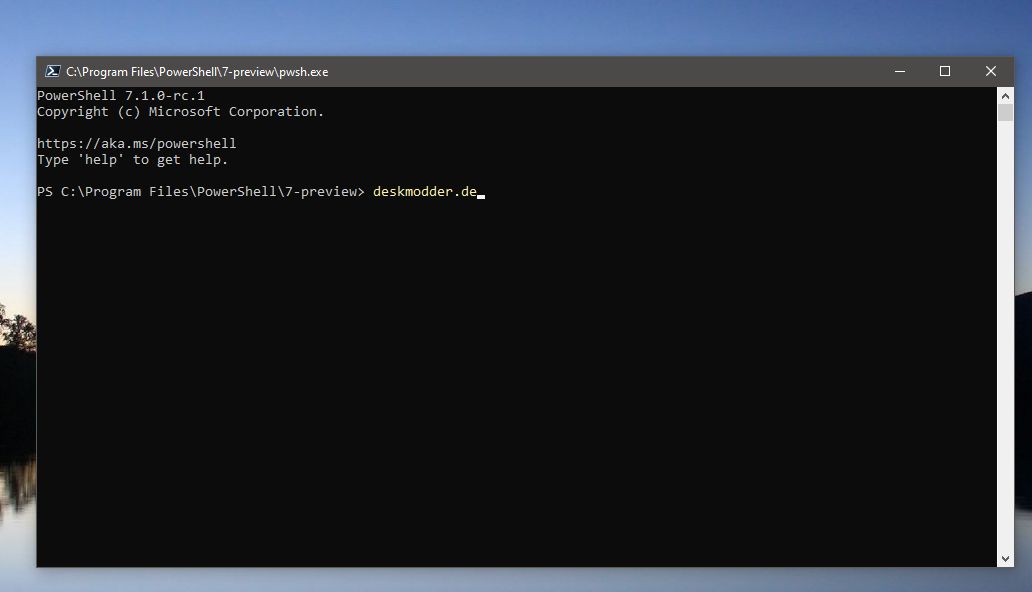The width and height of the screenshot is (1032, 592).
Task: Click the "Type 'help' to get help." line
Action: (x=132, y=159)
